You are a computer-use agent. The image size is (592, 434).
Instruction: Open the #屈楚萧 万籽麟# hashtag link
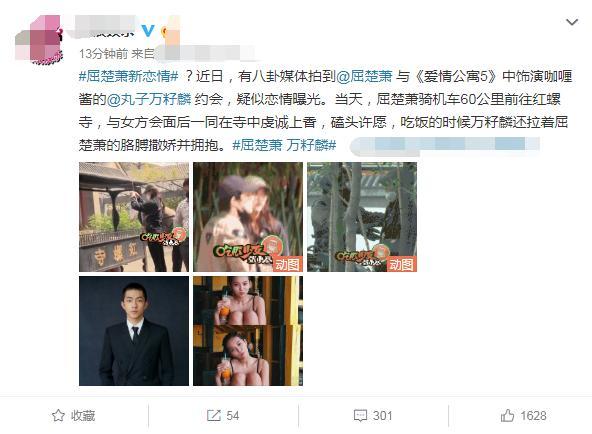coord(284,145)
